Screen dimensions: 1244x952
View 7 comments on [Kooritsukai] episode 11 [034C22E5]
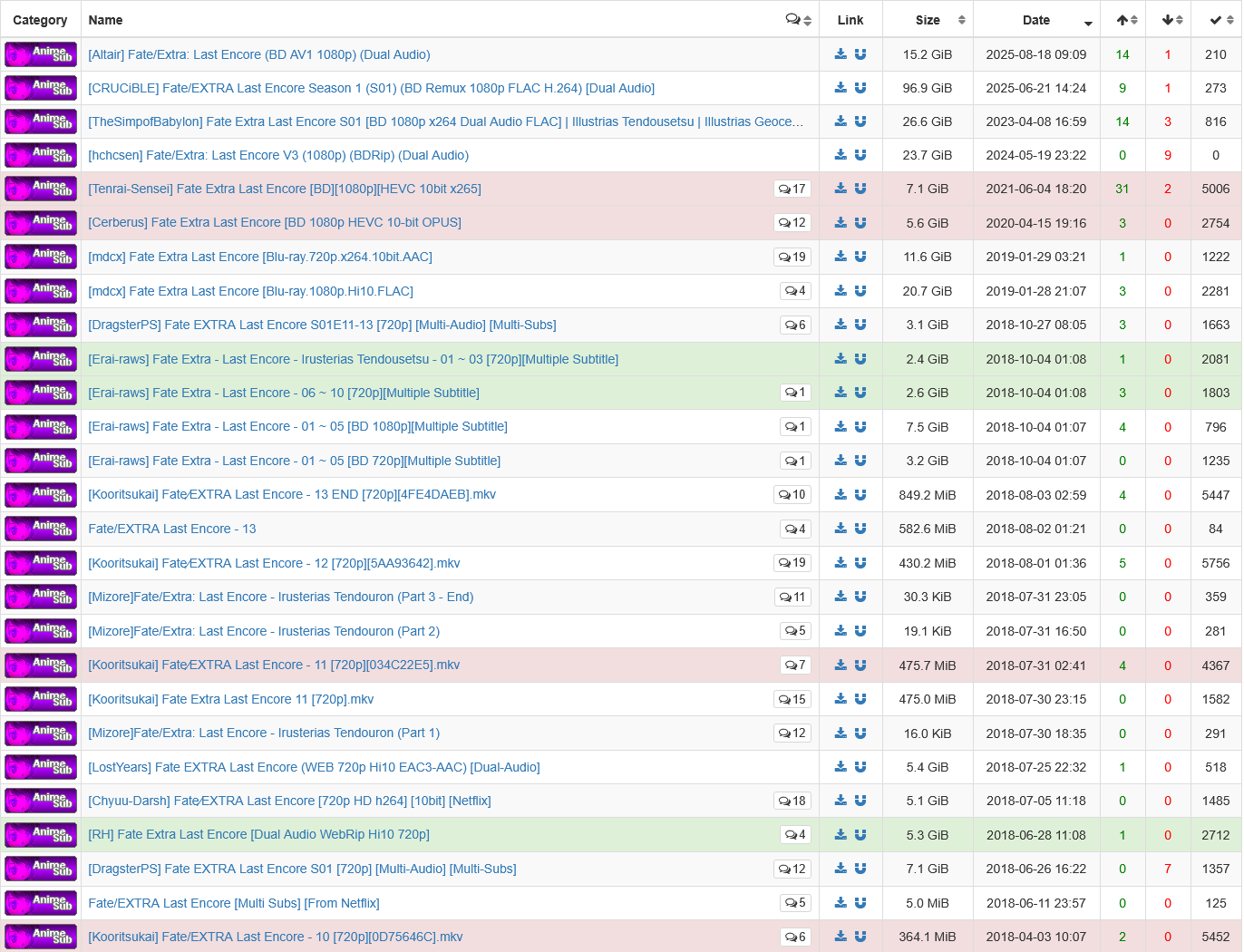point(795,665)
